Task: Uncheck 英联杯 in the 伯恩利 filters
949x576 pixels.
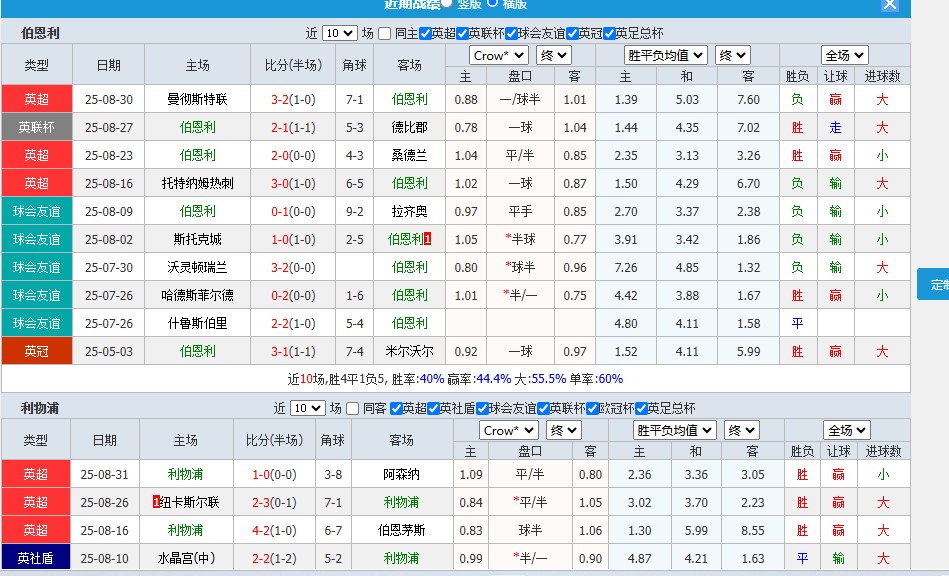Action: [462, 33]
